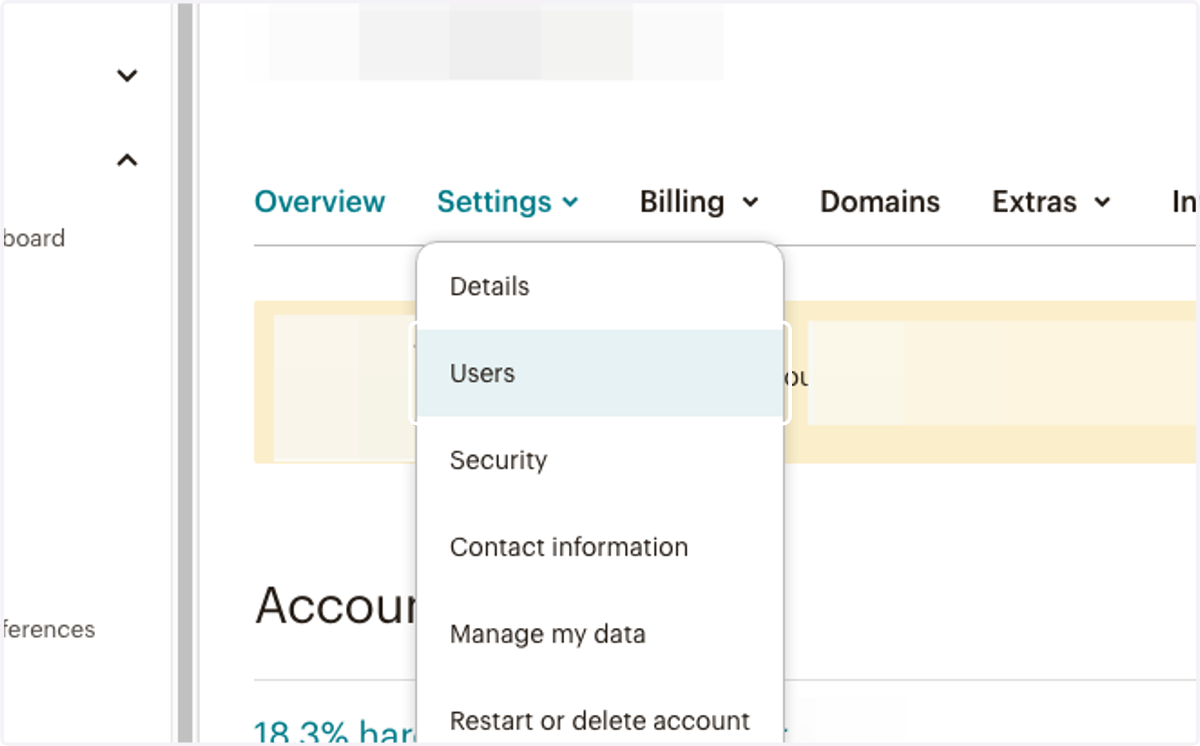Go to the Domains tab

click(880, 202)
